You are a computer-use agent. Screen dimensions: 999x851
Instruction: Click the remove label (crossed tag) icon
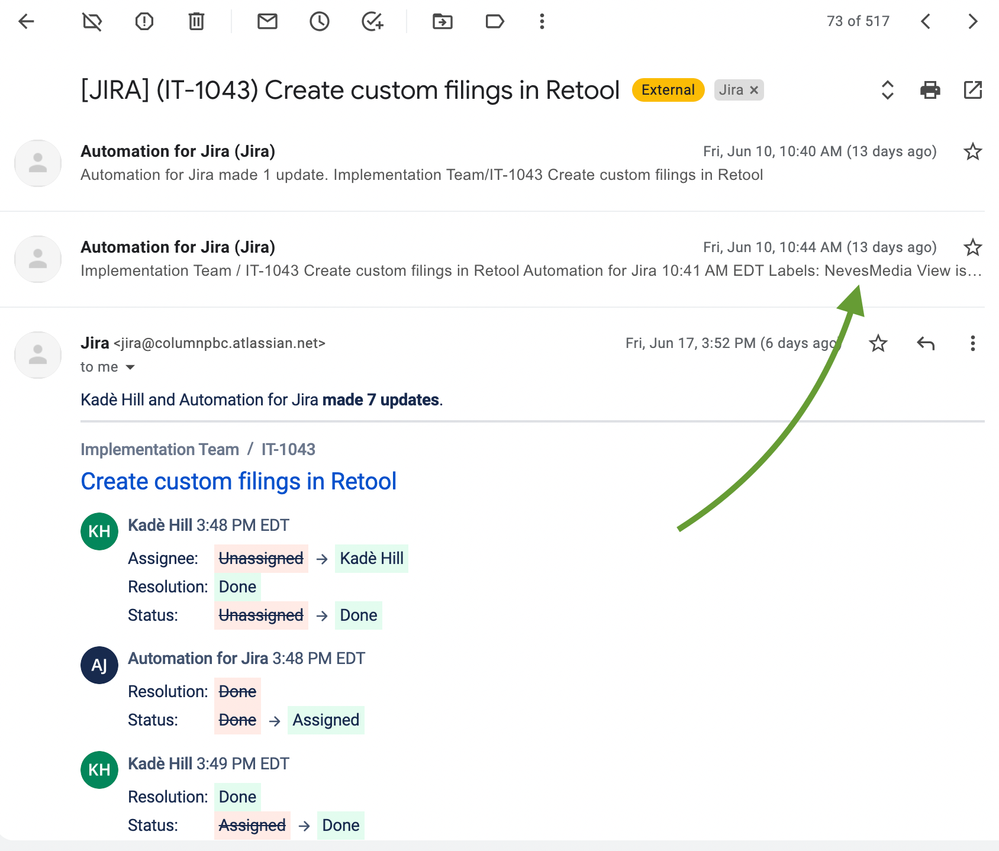point(92,22)
